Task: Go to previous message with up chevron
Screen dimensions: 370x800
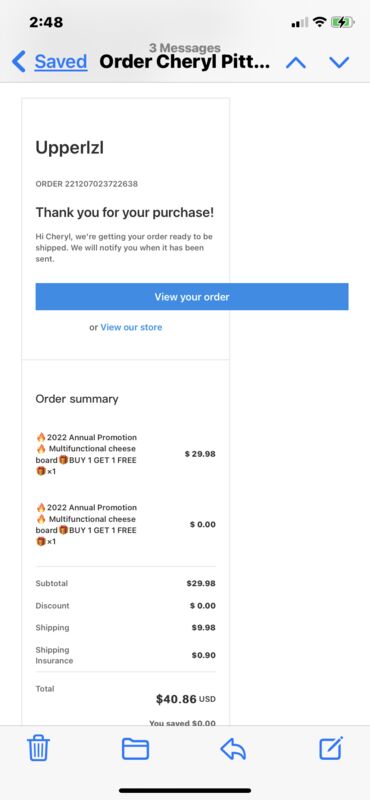Action: pyautogui.click(x=295, y=62)
